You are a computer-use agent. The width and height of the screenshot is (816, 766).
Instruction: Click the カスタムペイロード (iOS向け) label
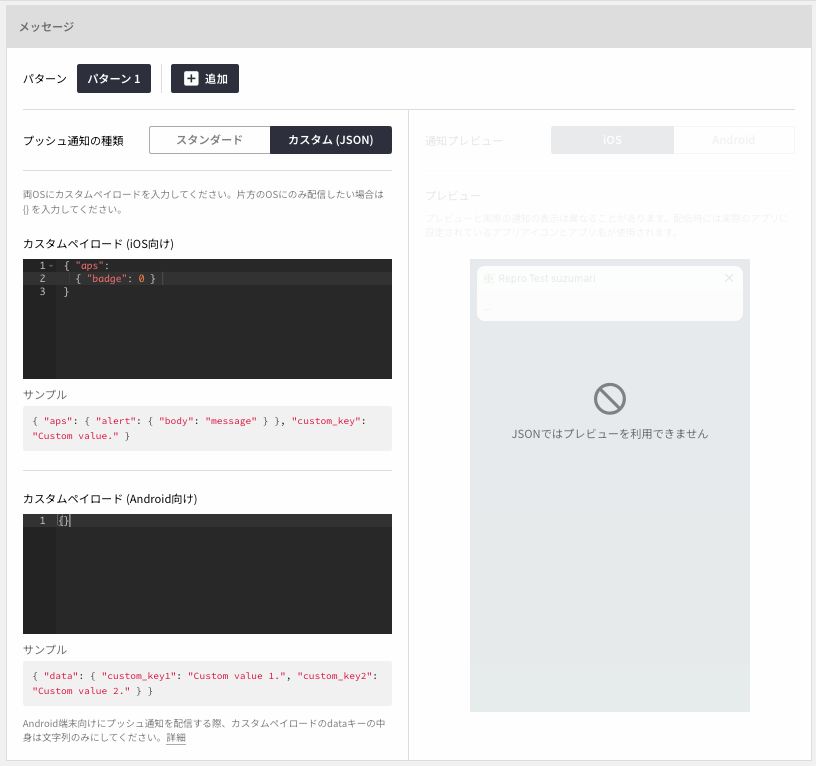coord(98,244)
